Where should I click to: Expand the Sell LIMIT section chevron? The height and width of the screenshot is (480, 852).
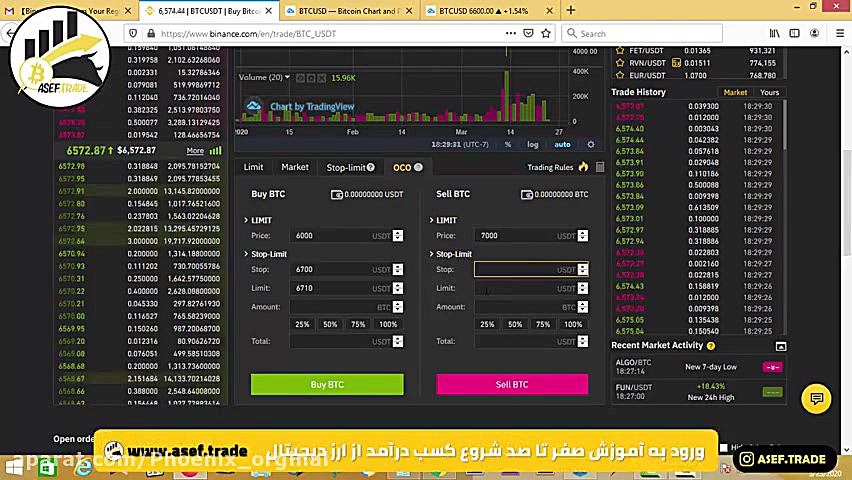coord(431,220)
